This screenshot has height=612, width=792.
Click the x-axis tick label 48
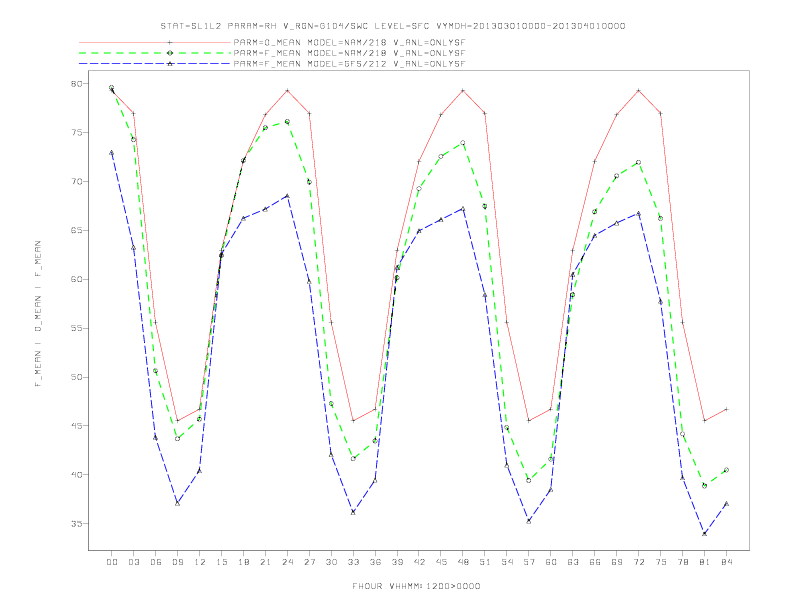point(463,562)
